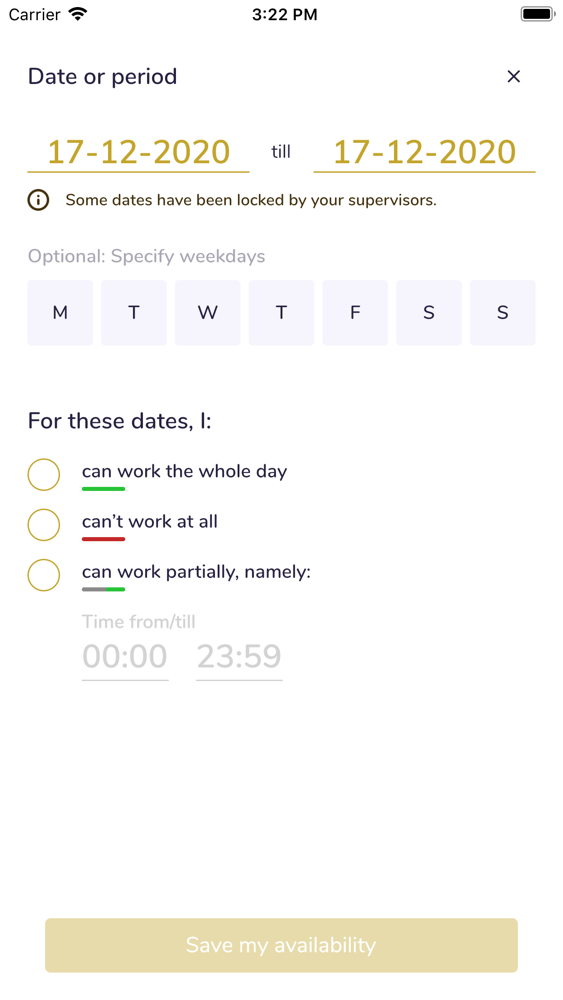563x1000 pixels.
Task: Open the end date 17-12-2020 picker
Action: pos(424,153)
